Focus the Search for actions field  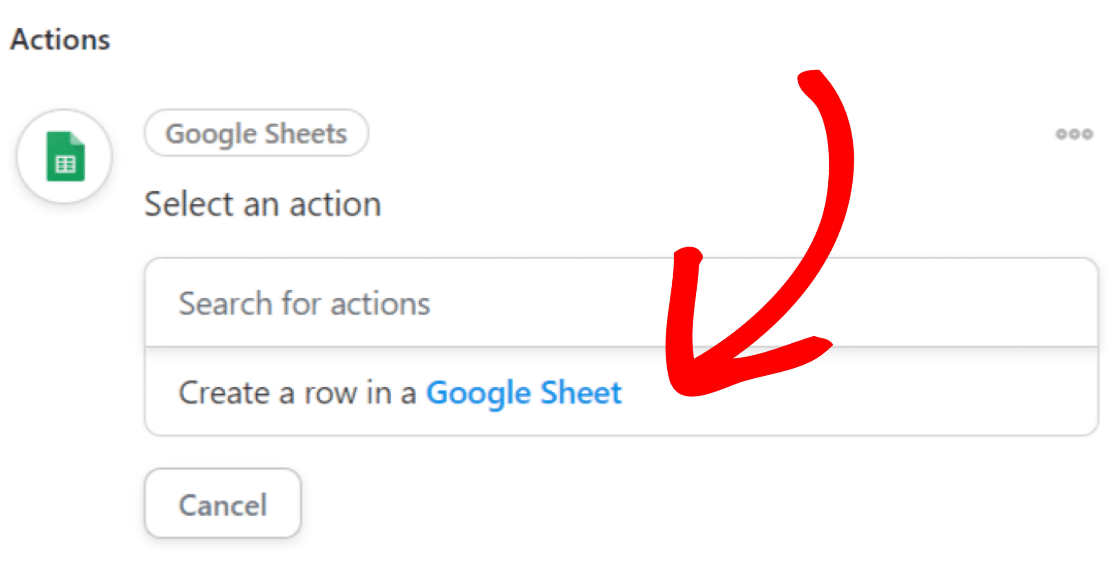coord(621,303)
